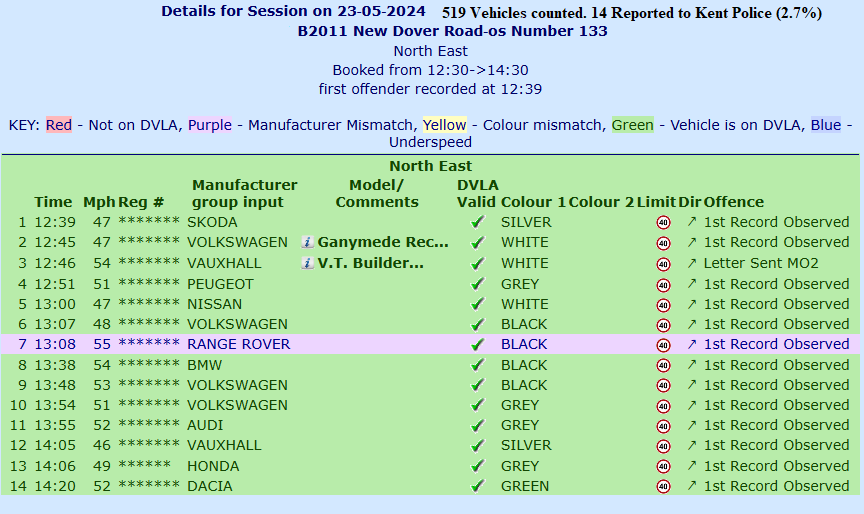Click the Mph column header
This screenshot has width=864, height=514.
coord(99,202)
